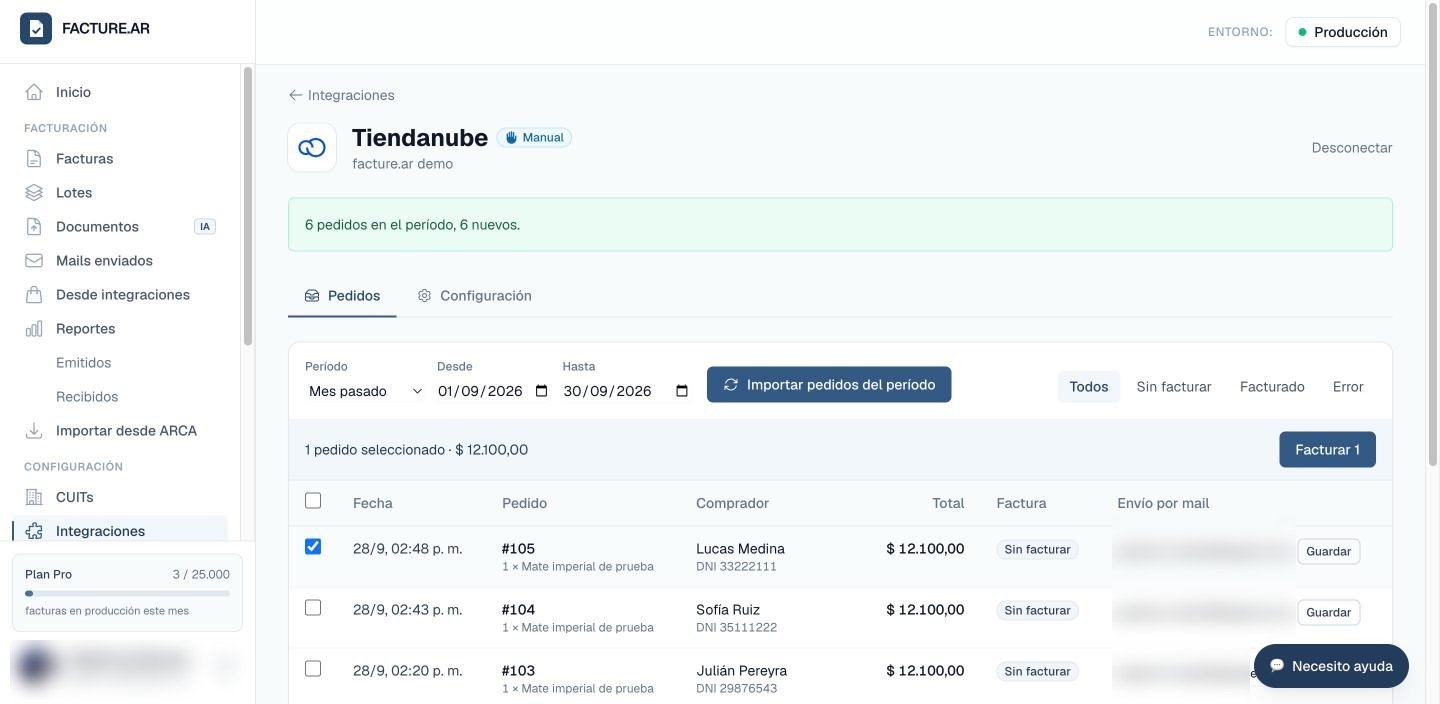1440x704 pixels.
Task: Check the checkbox for order #103
Action: point(313,668)
